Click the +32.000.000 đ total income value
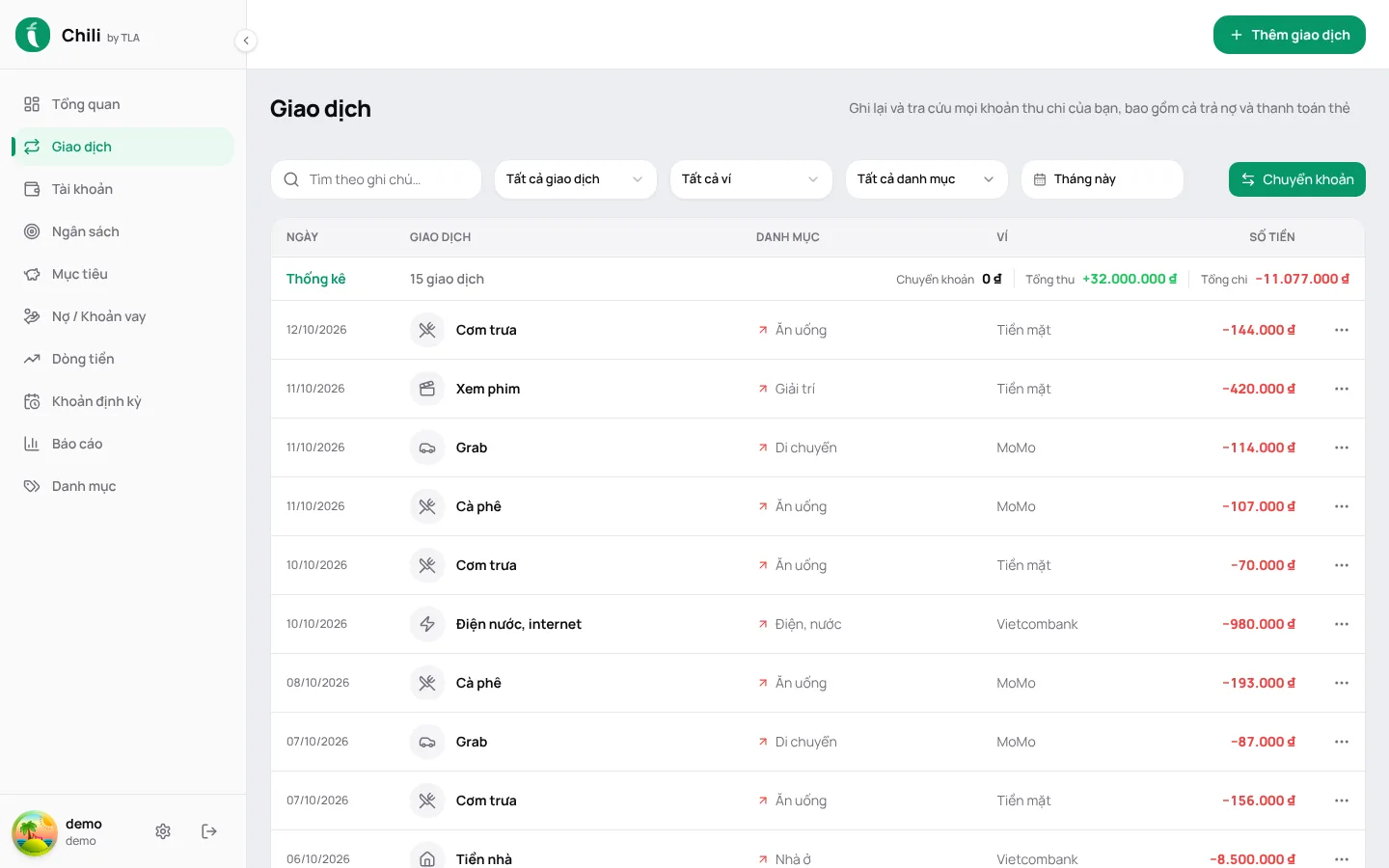 1130,279
